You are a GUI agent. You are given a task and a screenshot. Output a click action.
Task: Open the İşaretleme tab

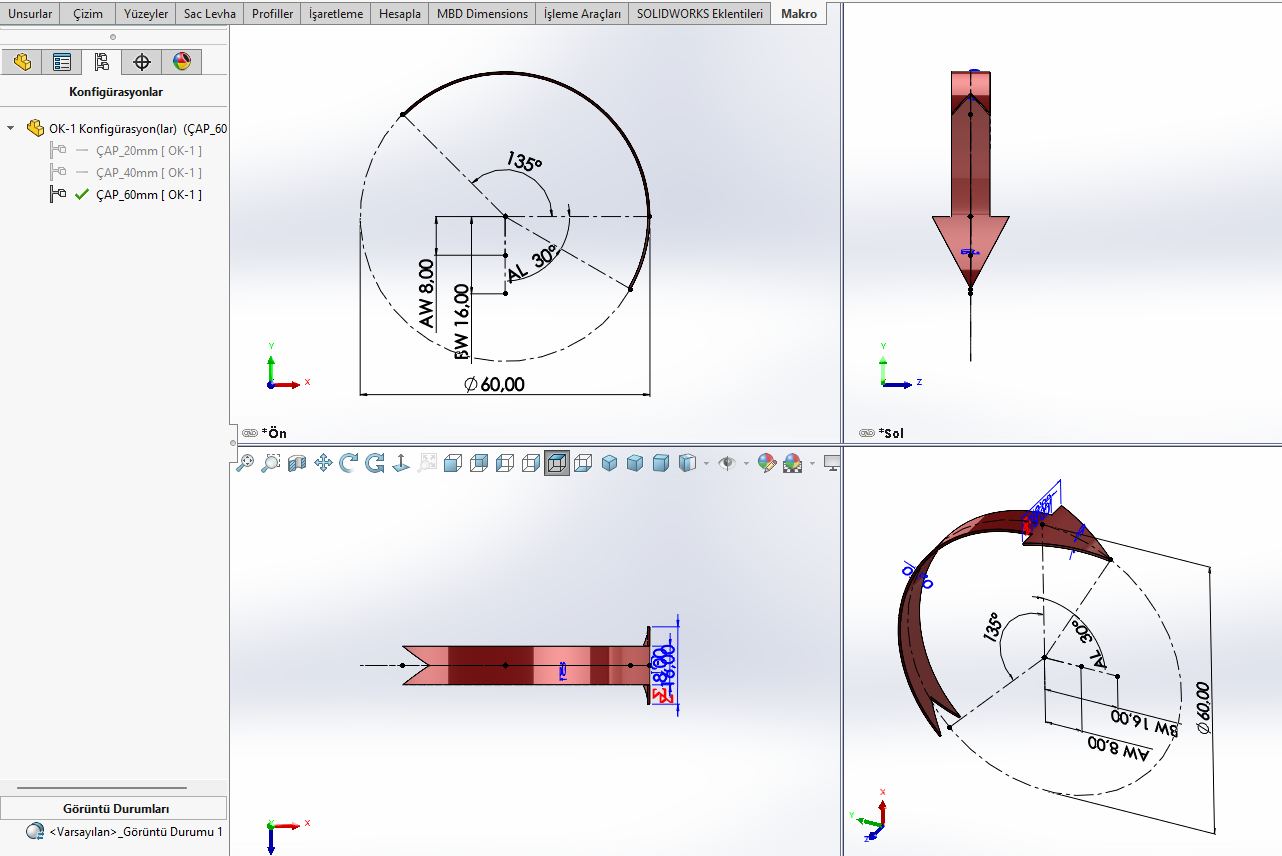[336, 14]
